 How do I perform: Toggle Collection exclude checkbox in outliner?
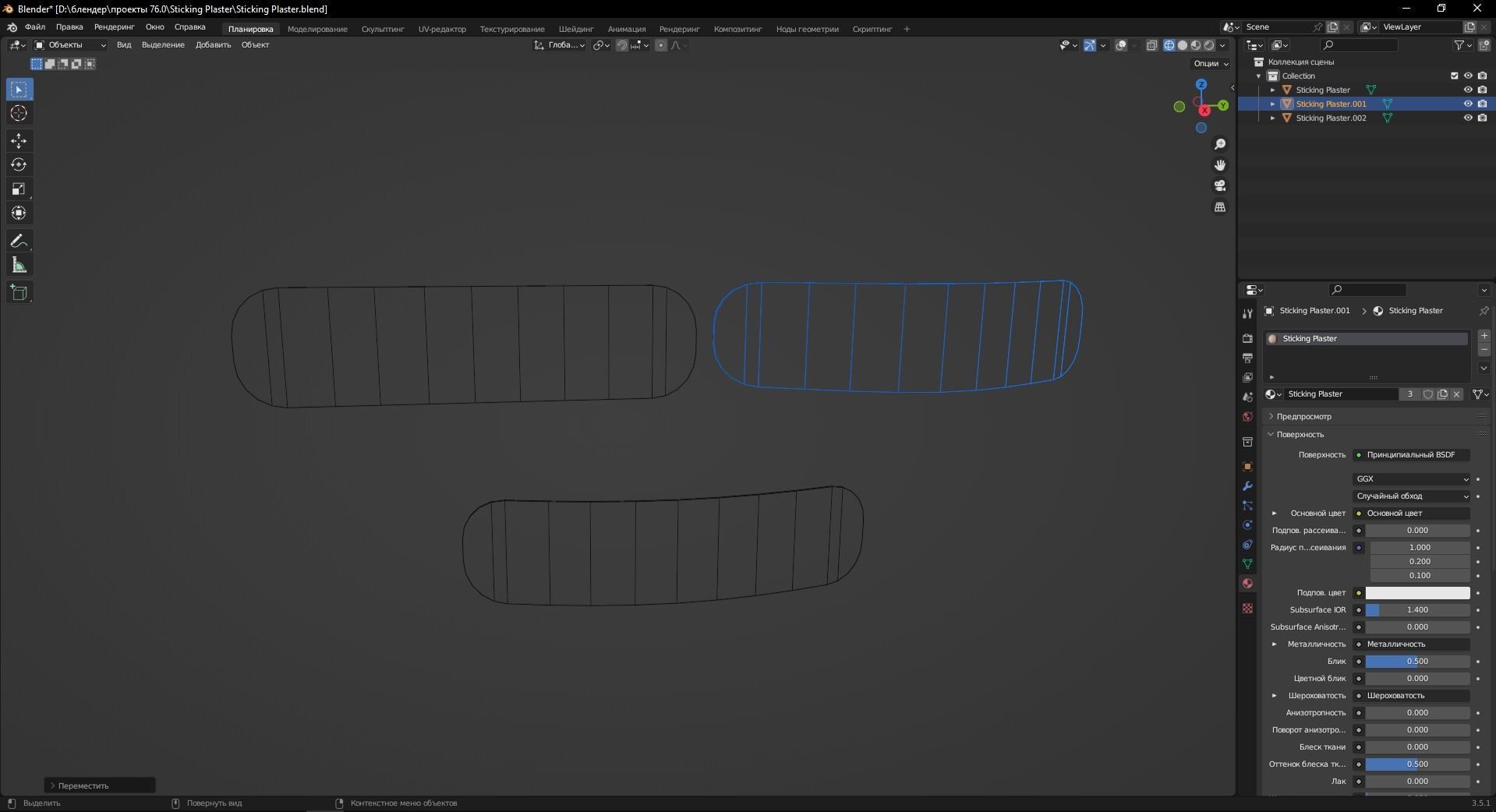click(x=1454, y=76)
